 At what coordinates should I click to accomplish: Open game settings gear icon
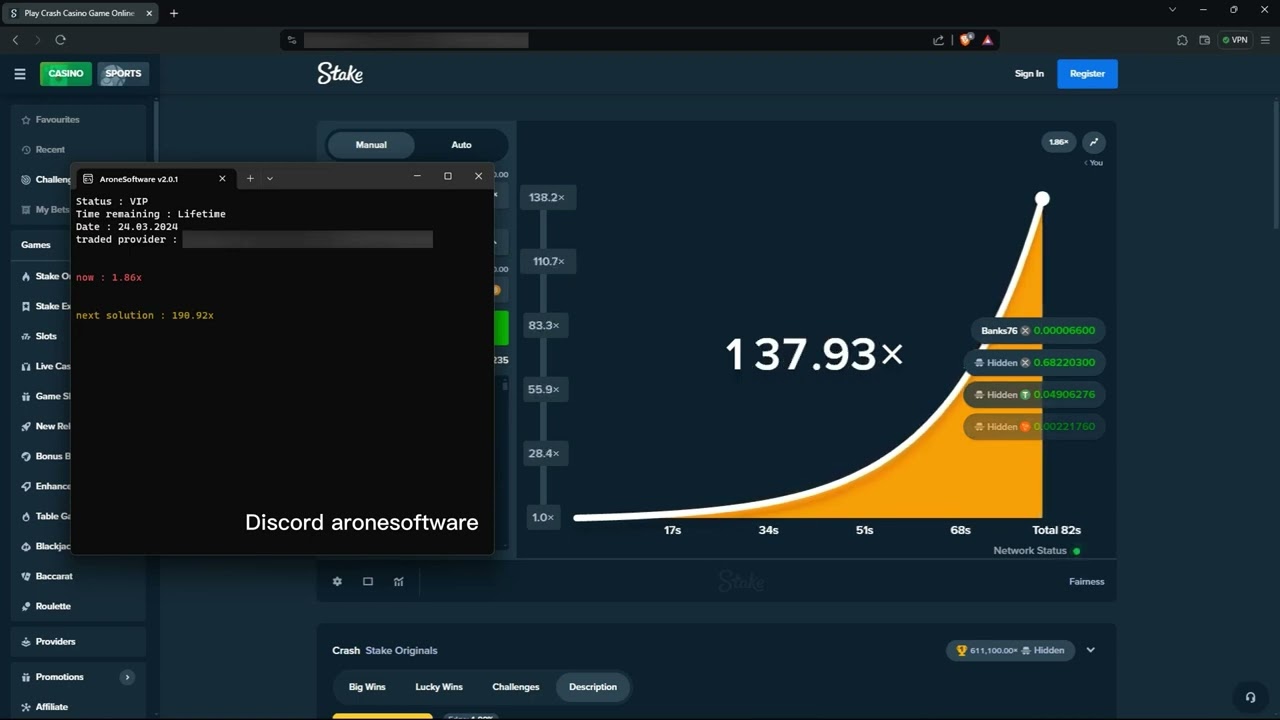(337, 581)
